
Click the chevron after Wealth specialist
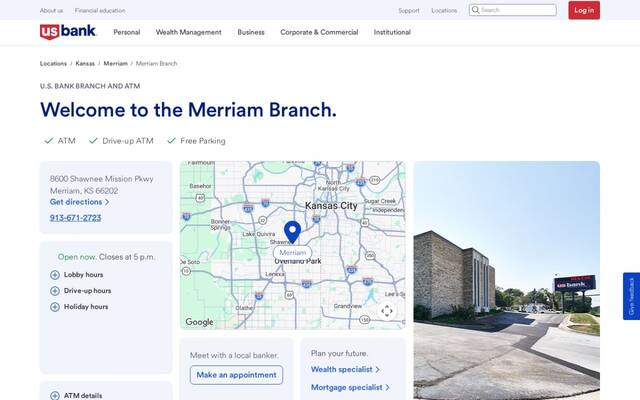coord(377,369)
